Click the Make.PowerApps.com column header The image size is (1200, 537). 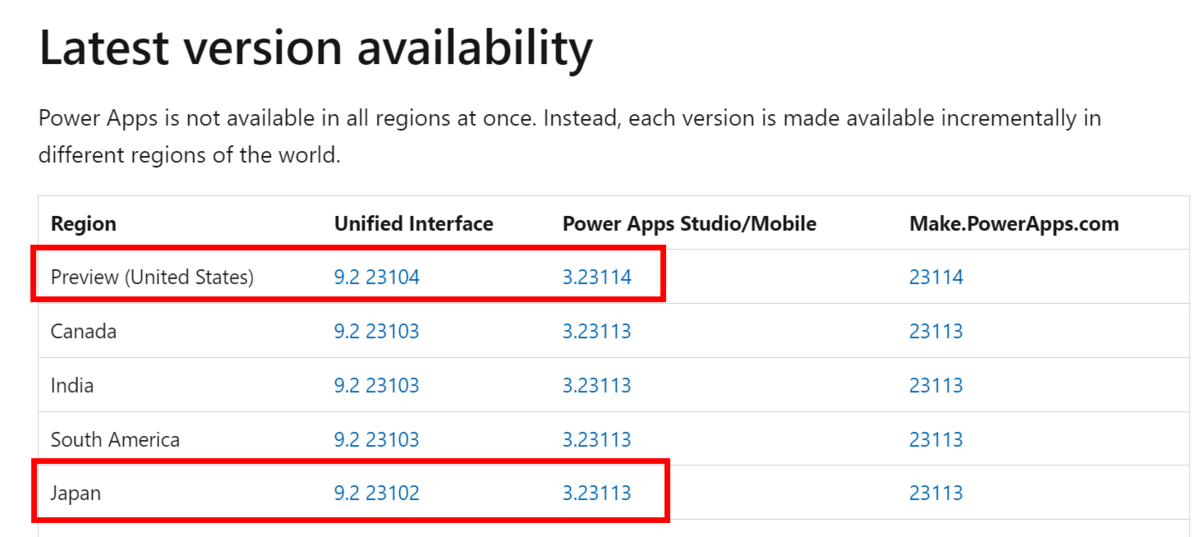(1013, 224)
